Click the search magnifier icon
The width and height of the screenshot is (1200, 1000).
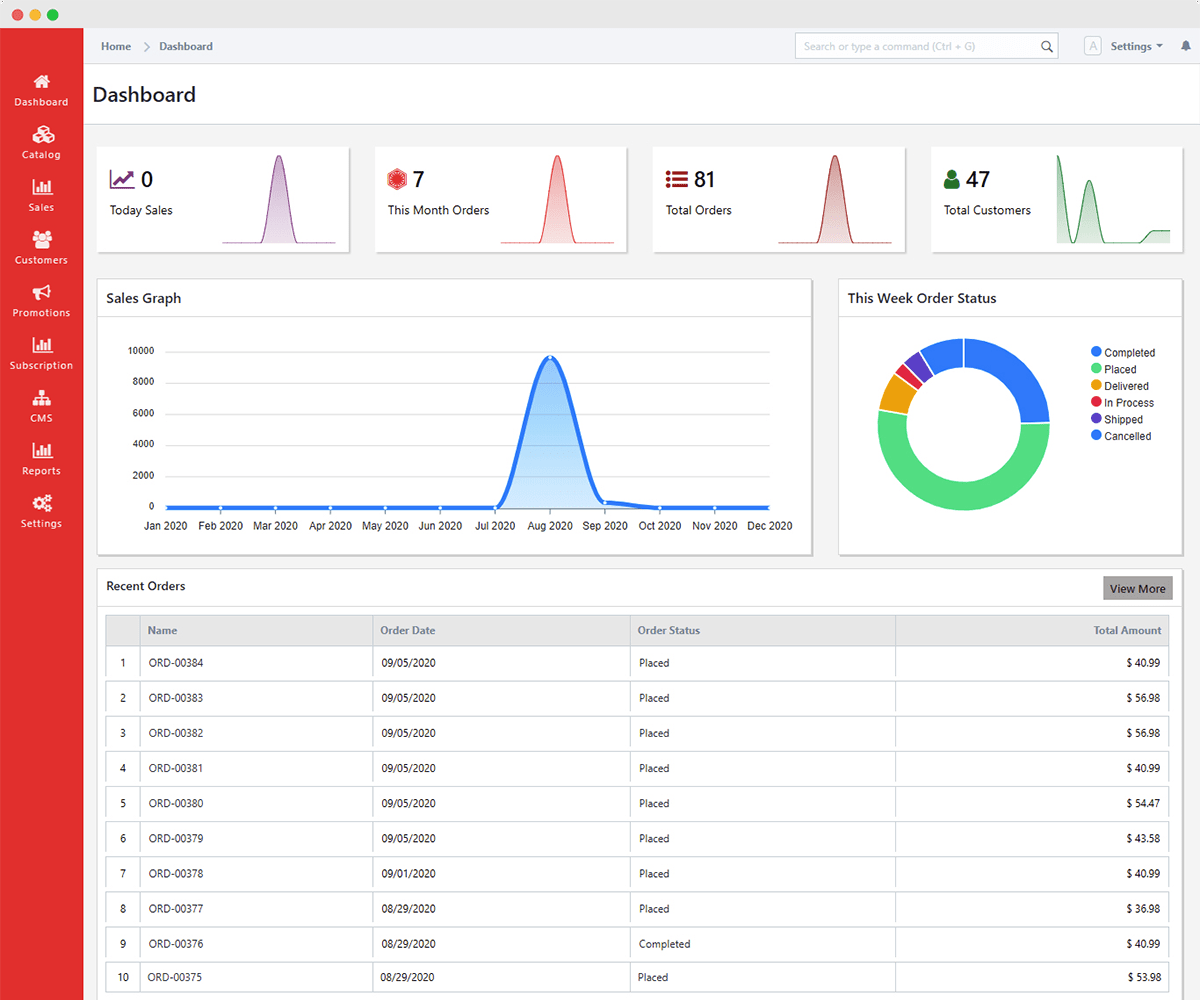(1047, 46)
